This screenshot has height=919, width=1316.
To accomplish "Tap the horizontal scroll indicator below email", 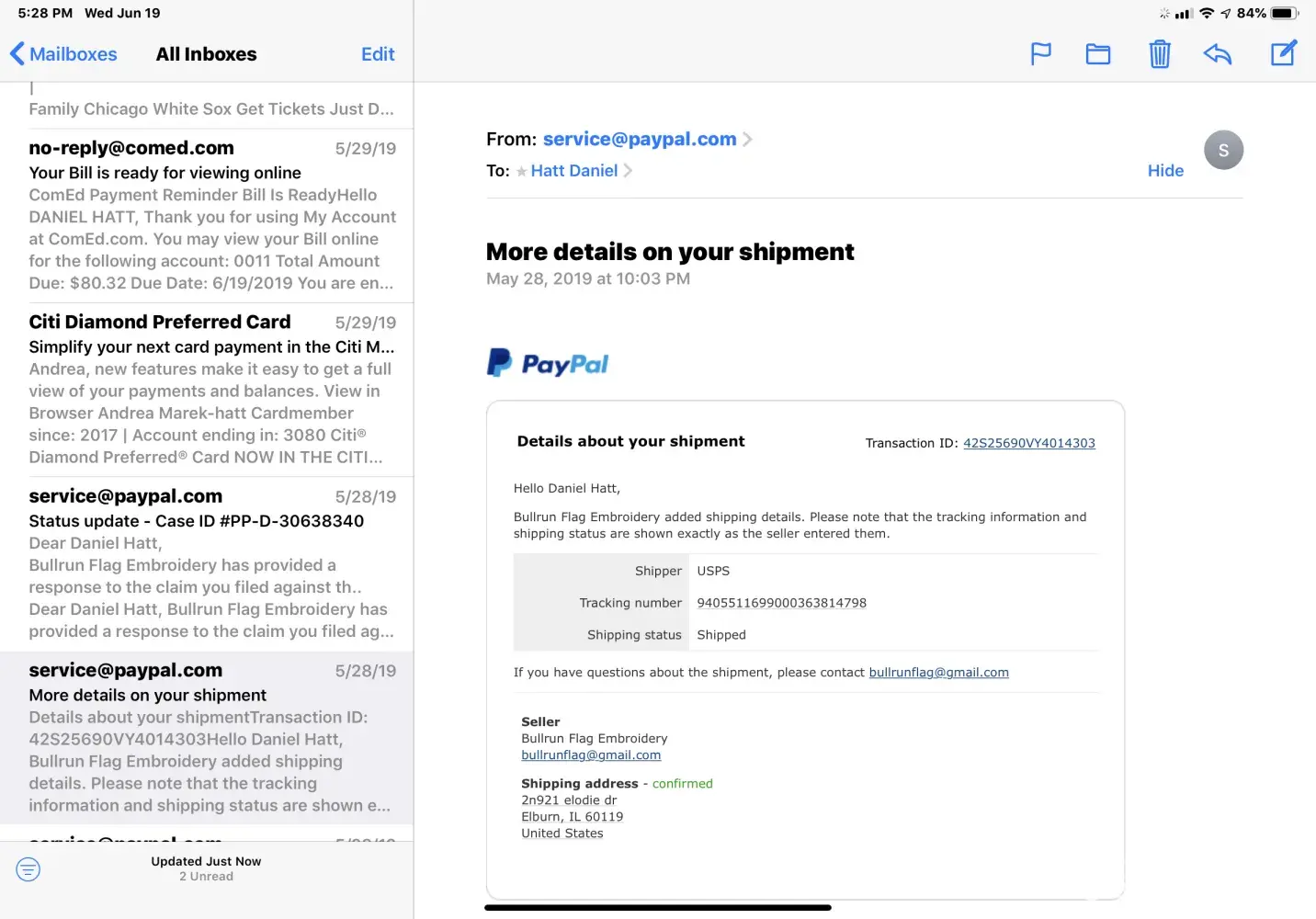I will click(658, 907).
